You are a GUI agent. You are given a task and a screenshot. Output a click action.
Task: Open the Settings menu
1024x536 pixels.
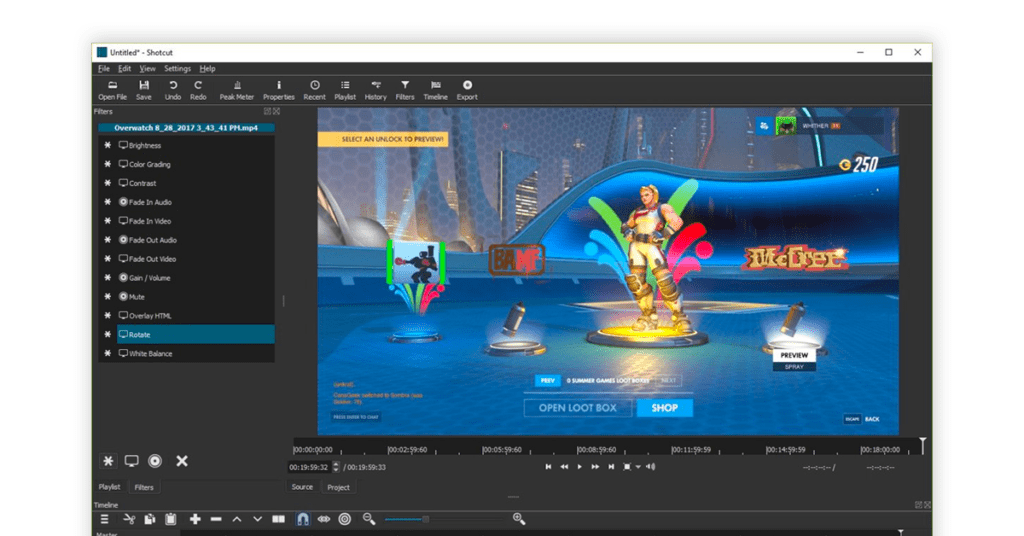177,69
